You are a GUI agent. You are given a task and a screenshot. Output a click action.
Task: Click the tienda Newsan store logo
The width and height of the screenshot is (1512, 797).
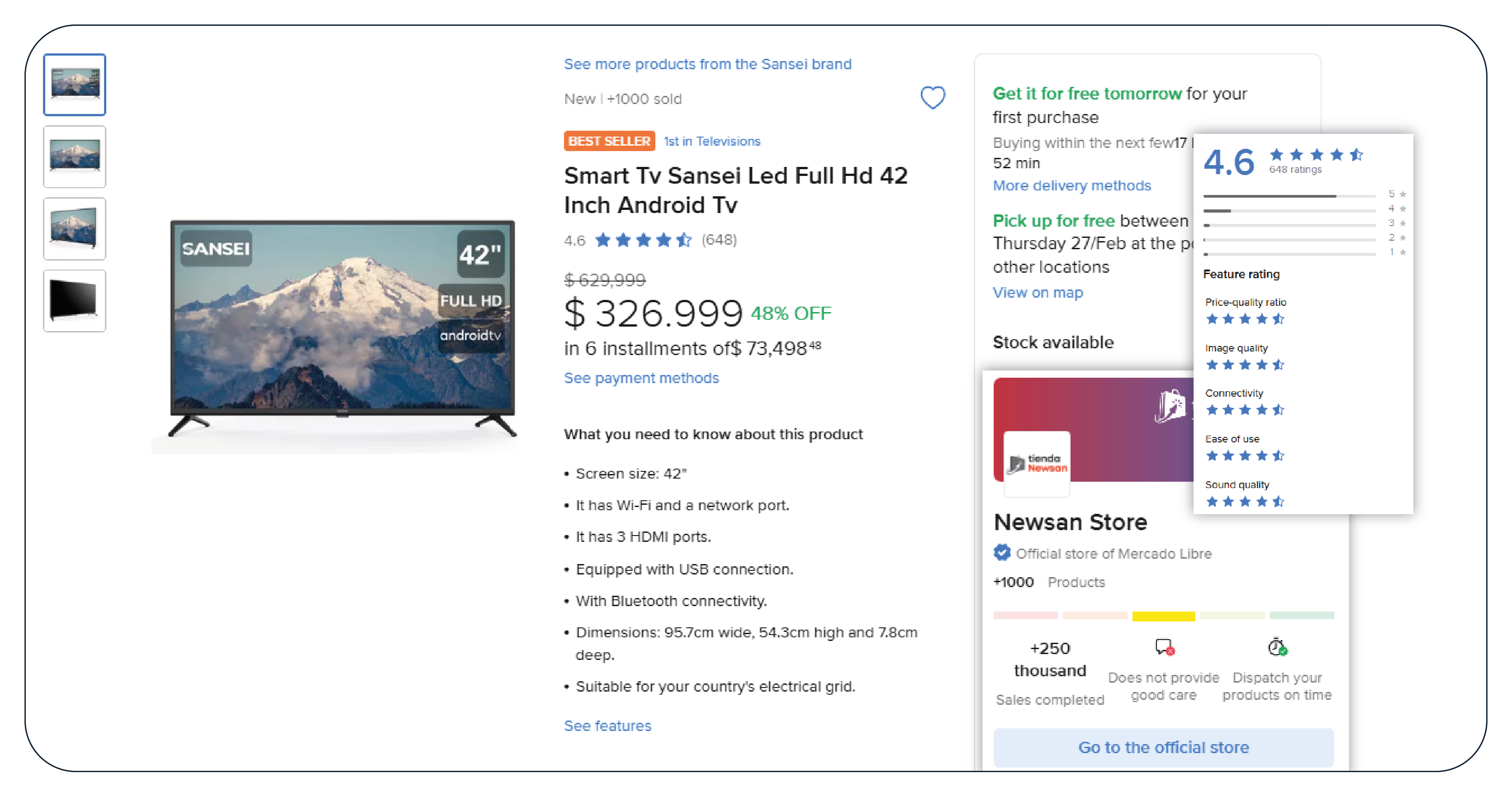(x=1037, y=464)
